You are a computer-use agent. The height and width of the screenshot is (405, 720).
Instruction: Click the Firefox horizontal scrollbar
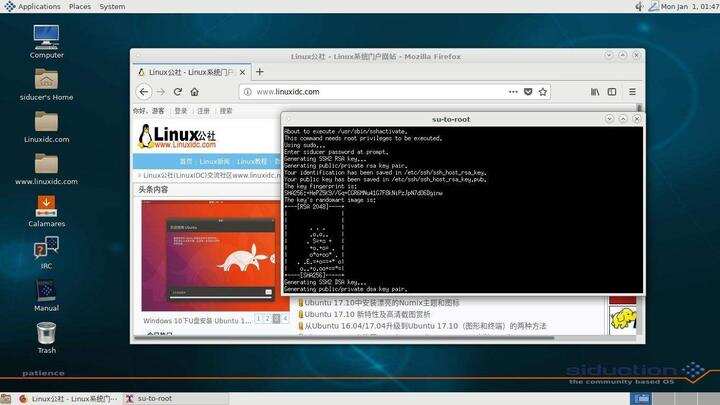(x=343, y=338)
